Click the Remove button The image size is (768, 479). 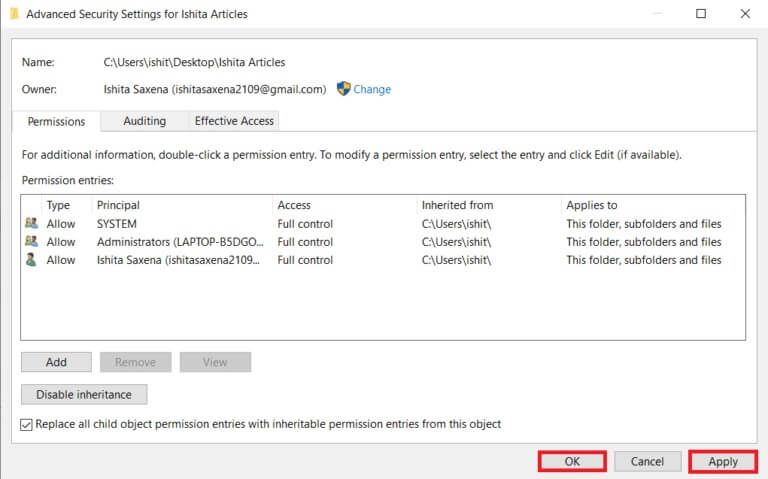136,362
